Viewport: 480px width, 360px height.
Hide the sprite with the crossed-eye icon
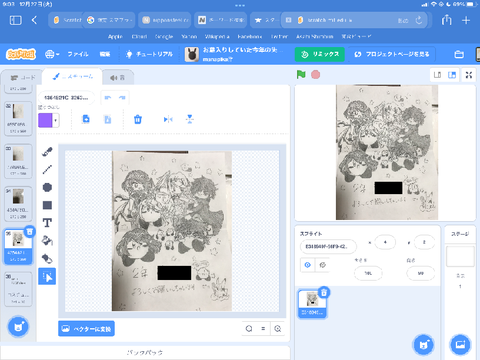coord(322,265)
